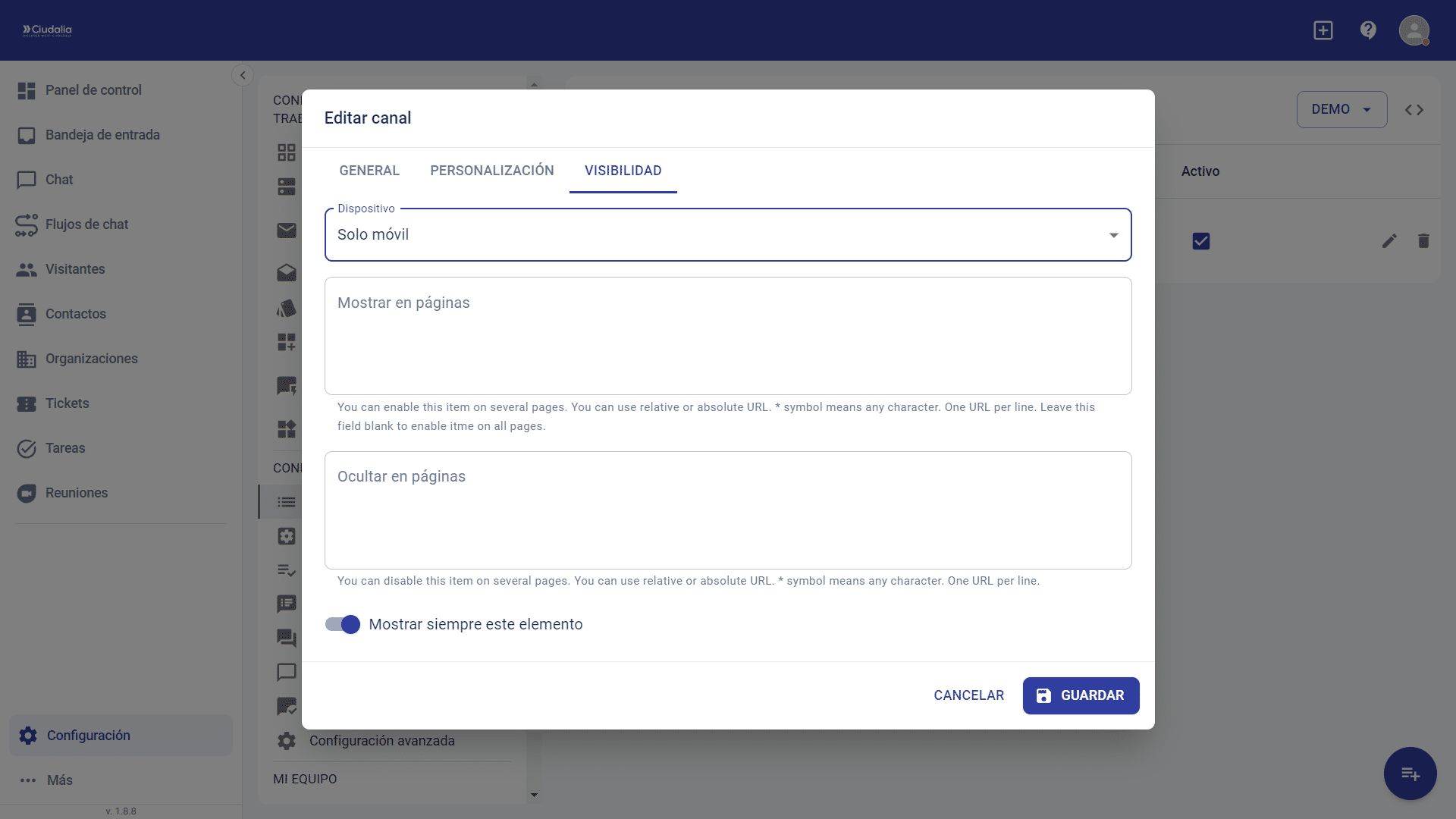
Task: Switch to the GENERAL tab
Action: tap(369, 171)
